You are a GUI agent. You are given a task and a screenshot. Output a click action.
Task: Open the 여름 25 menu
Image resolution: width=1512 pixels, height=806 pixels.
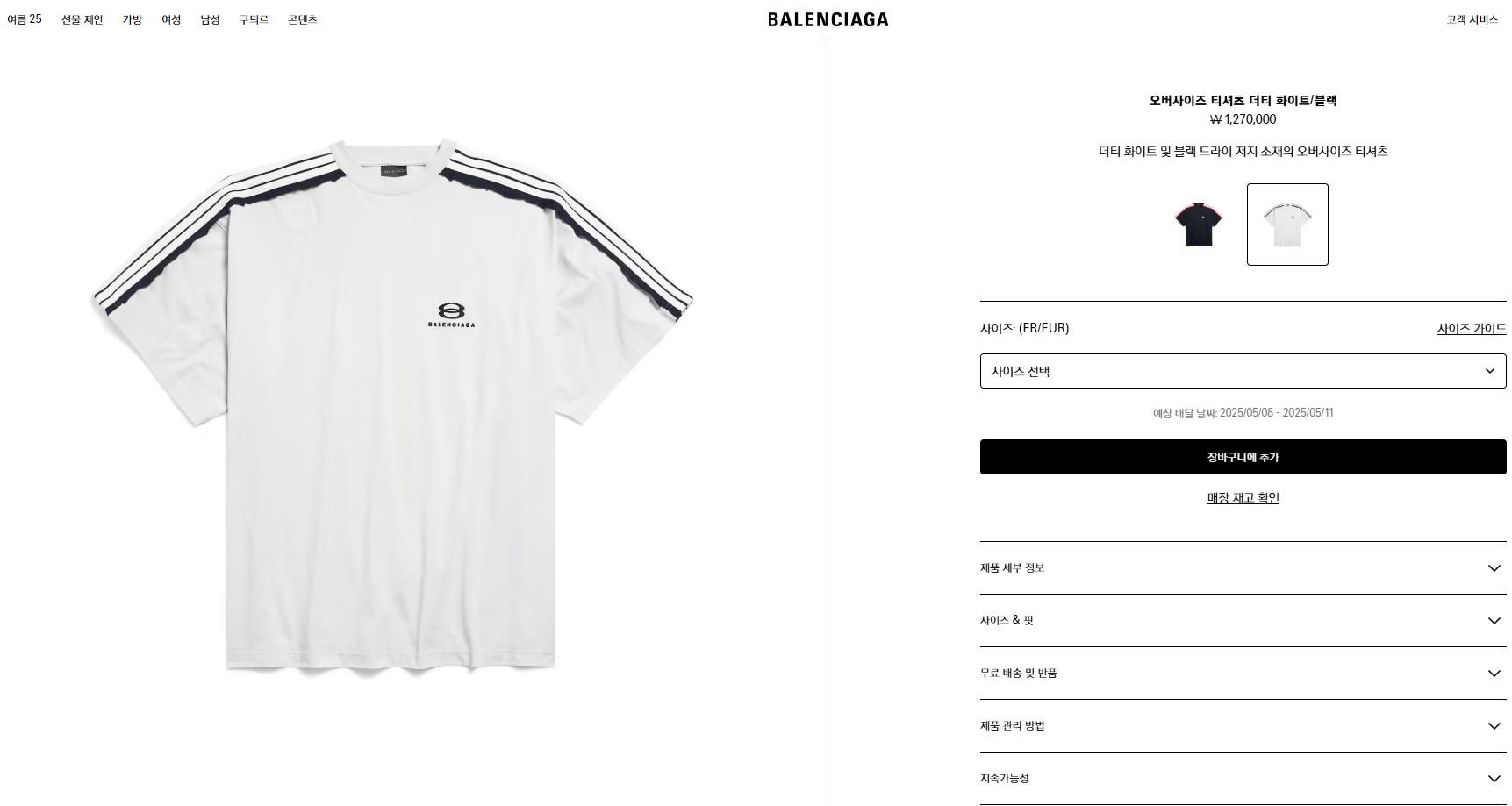tap(25, 19)
